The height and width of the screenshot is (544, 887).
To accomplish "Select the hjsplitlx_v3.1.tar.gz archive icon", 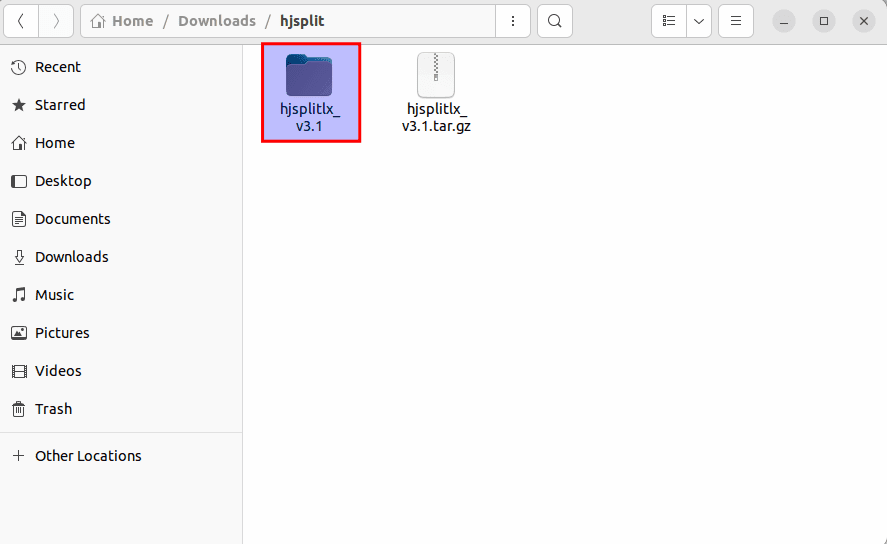I will [x=436, y=75].
